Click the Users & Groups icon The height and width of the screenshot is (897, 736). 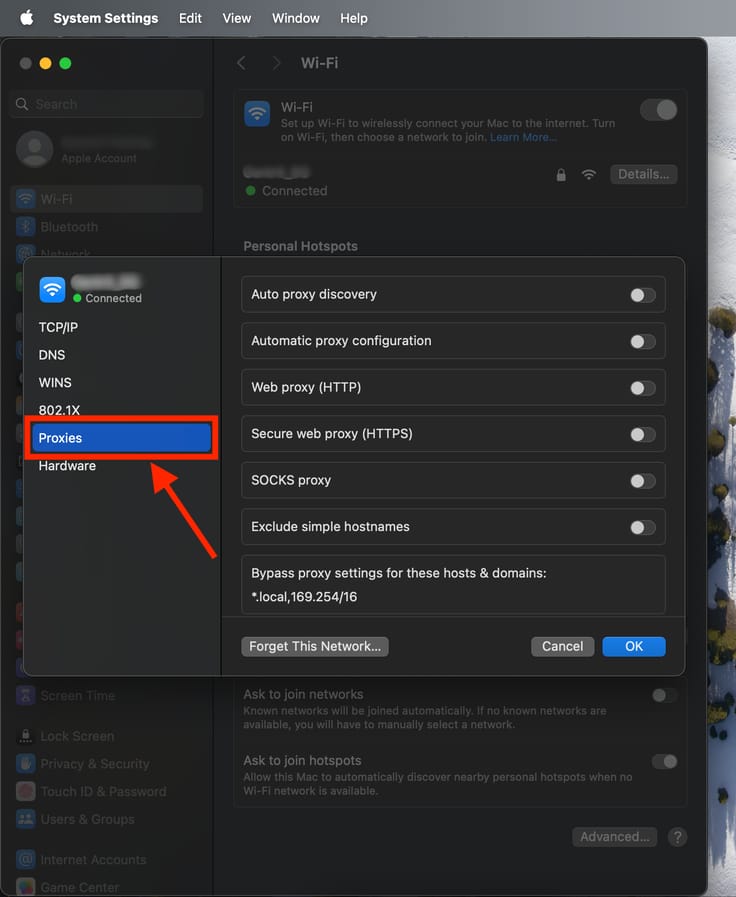[x=26, y=818]
